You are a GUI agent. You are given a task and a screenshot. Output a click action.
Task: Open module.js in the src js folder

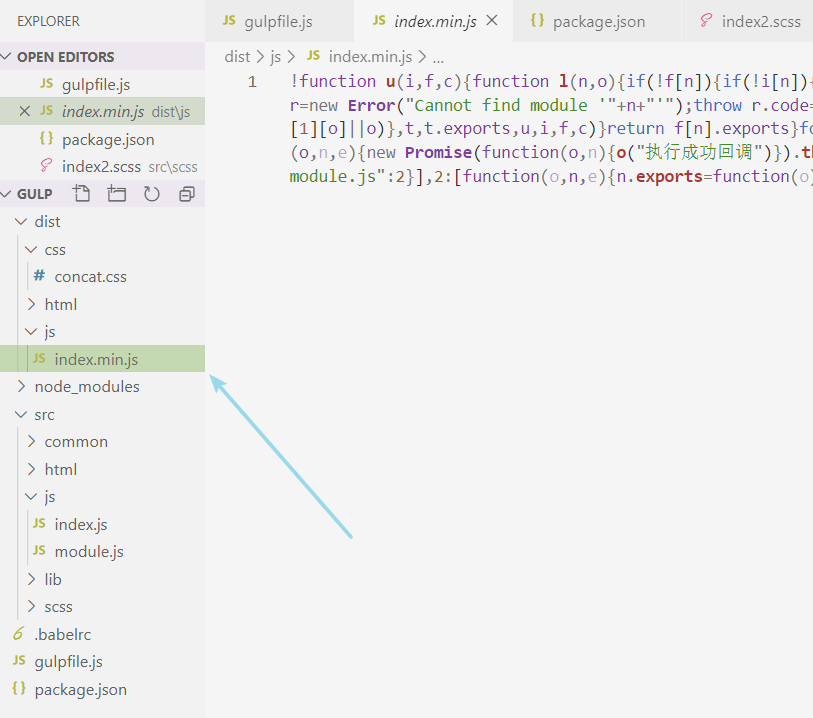point(89,552)
